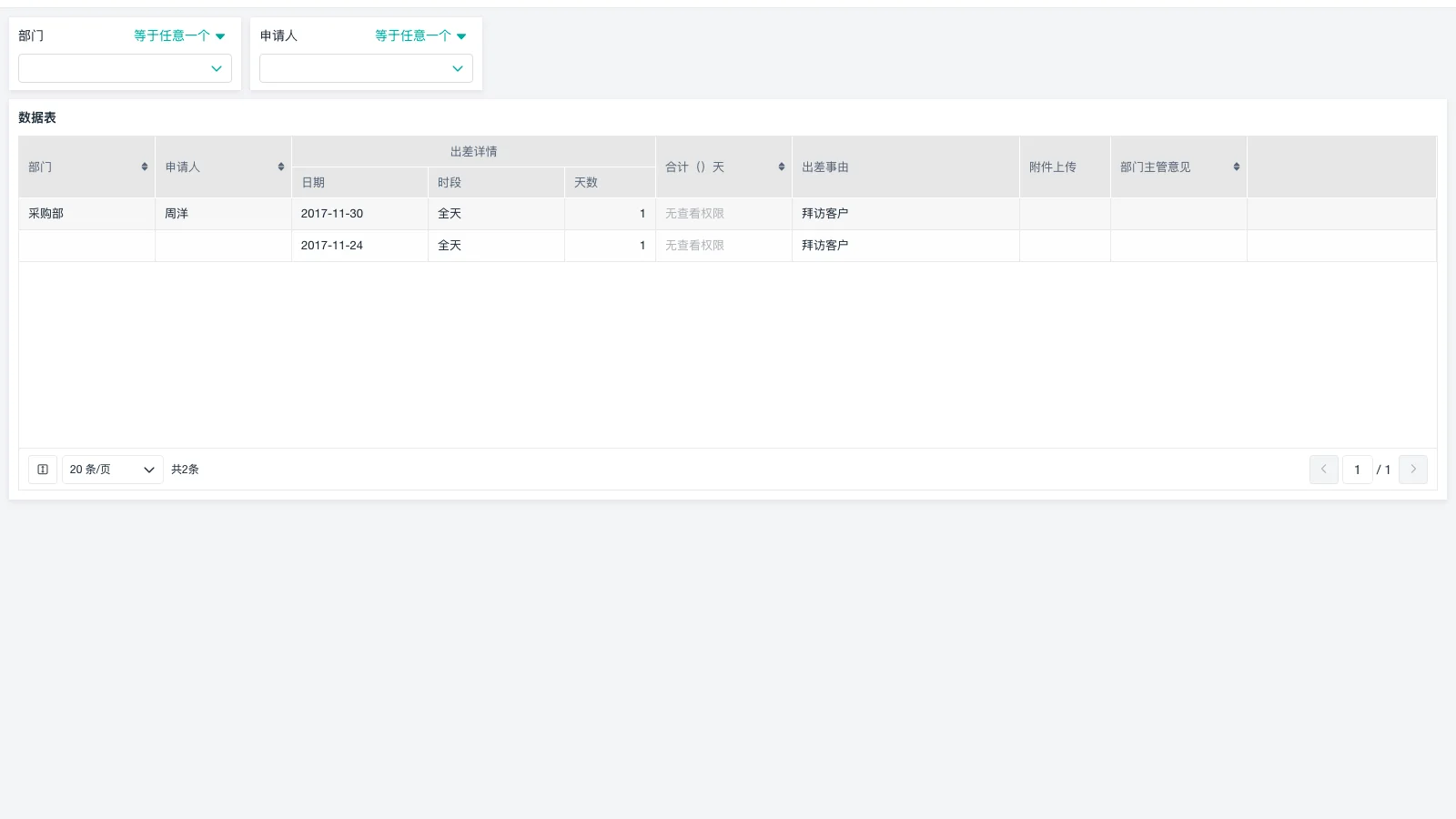Go to previous page arrow

pos(1323,470)
